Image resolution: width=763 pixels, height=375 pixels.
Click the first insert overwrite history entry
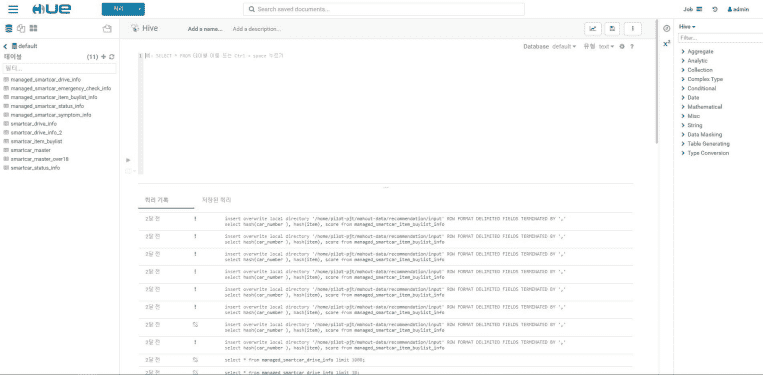(x=385, y=222)
